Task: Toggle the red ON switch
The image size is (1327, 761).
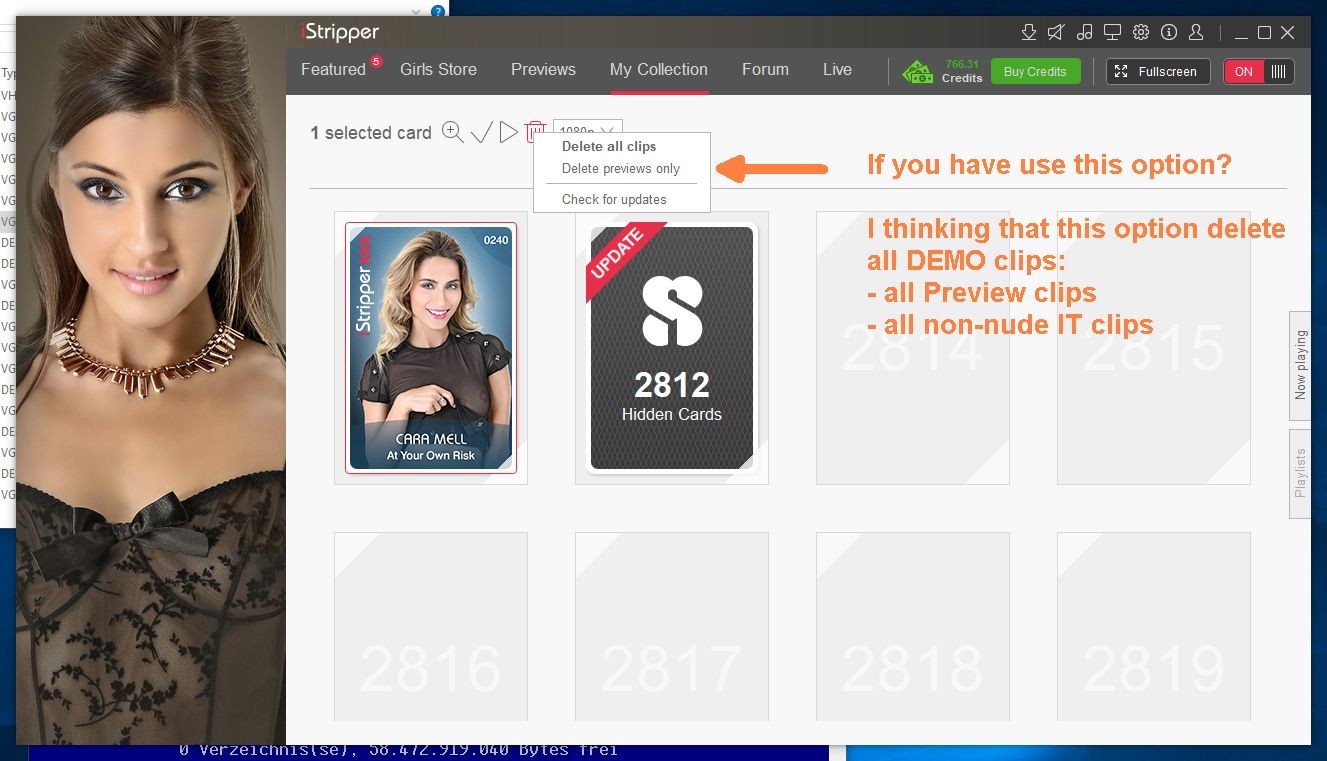Action: (x=1244, y=71)
